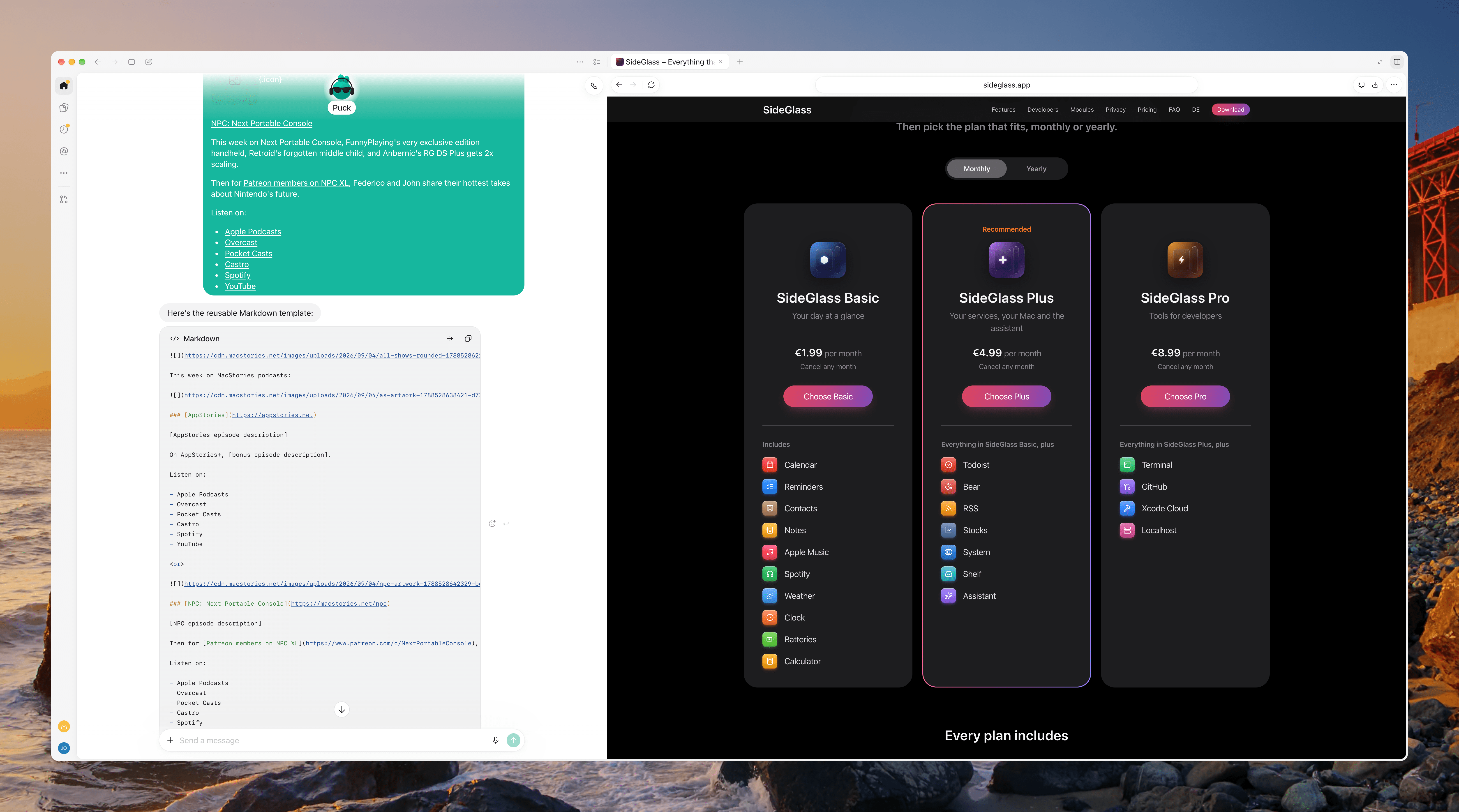This screenshot has height=812, width=1459.
Task: Click the browser download icon
Action: coord(1375,85)
